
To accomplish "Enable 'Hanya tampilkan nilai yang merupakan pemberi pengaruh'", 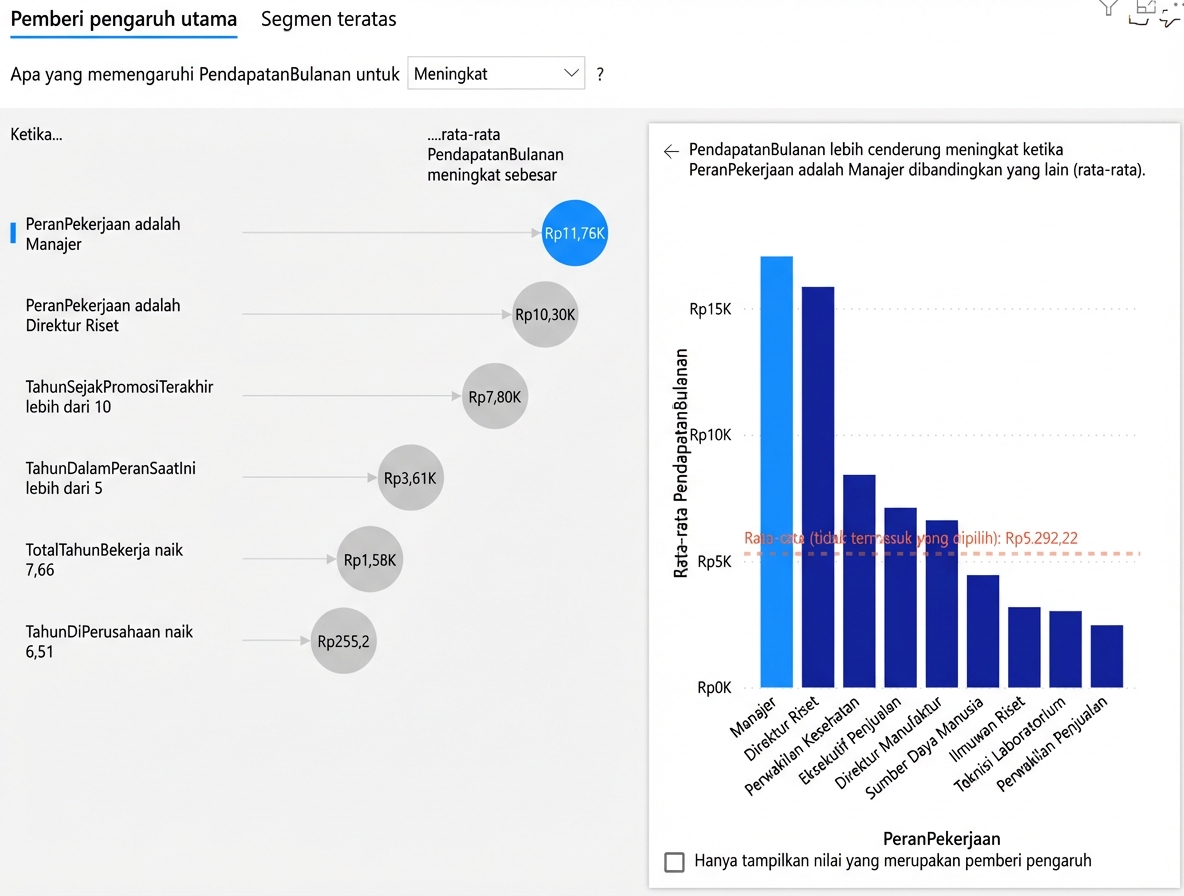I will [x=675, y=861].
